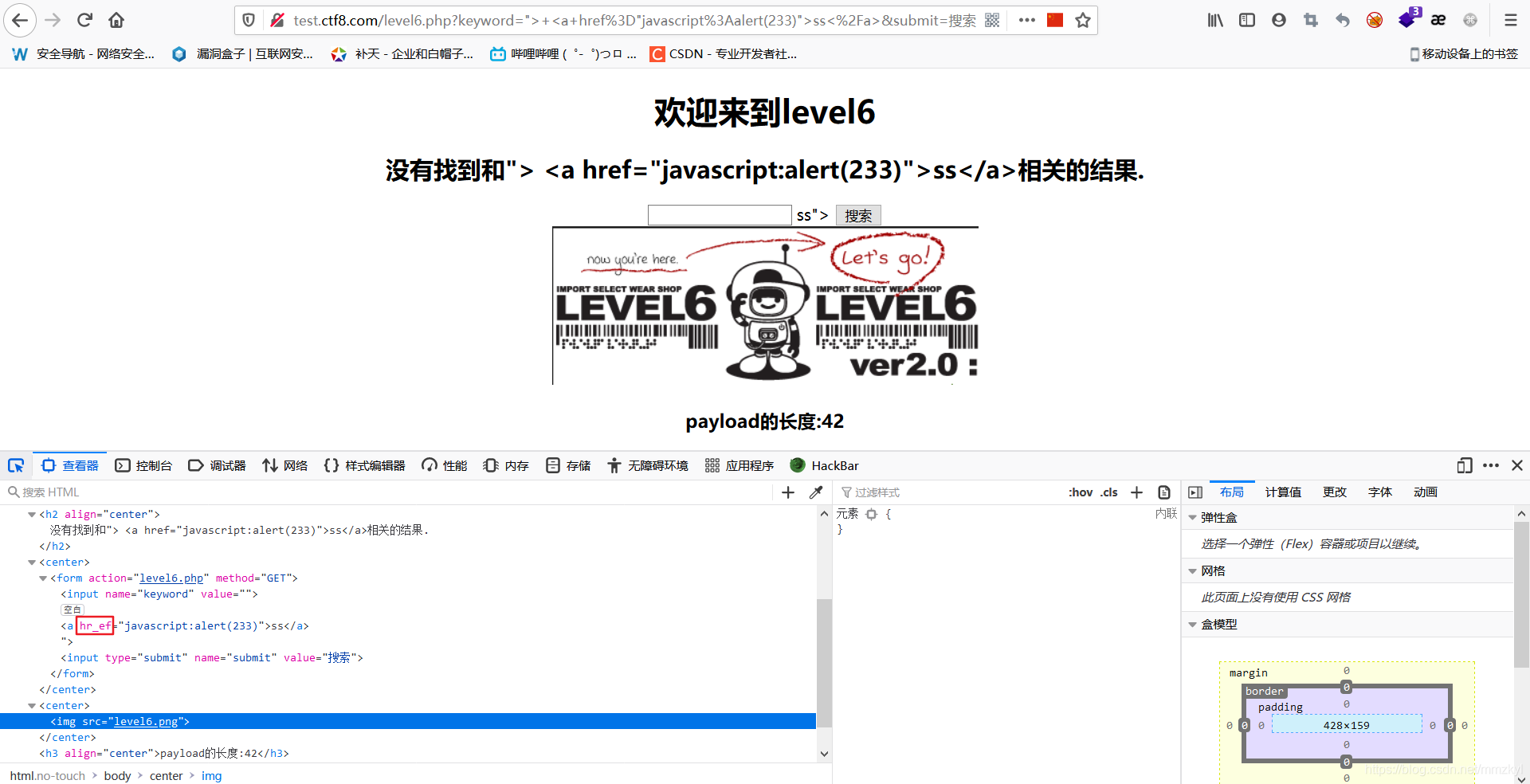Open the 性能 performance tab
1530x784 pixels.
click(x=445, y=465)
